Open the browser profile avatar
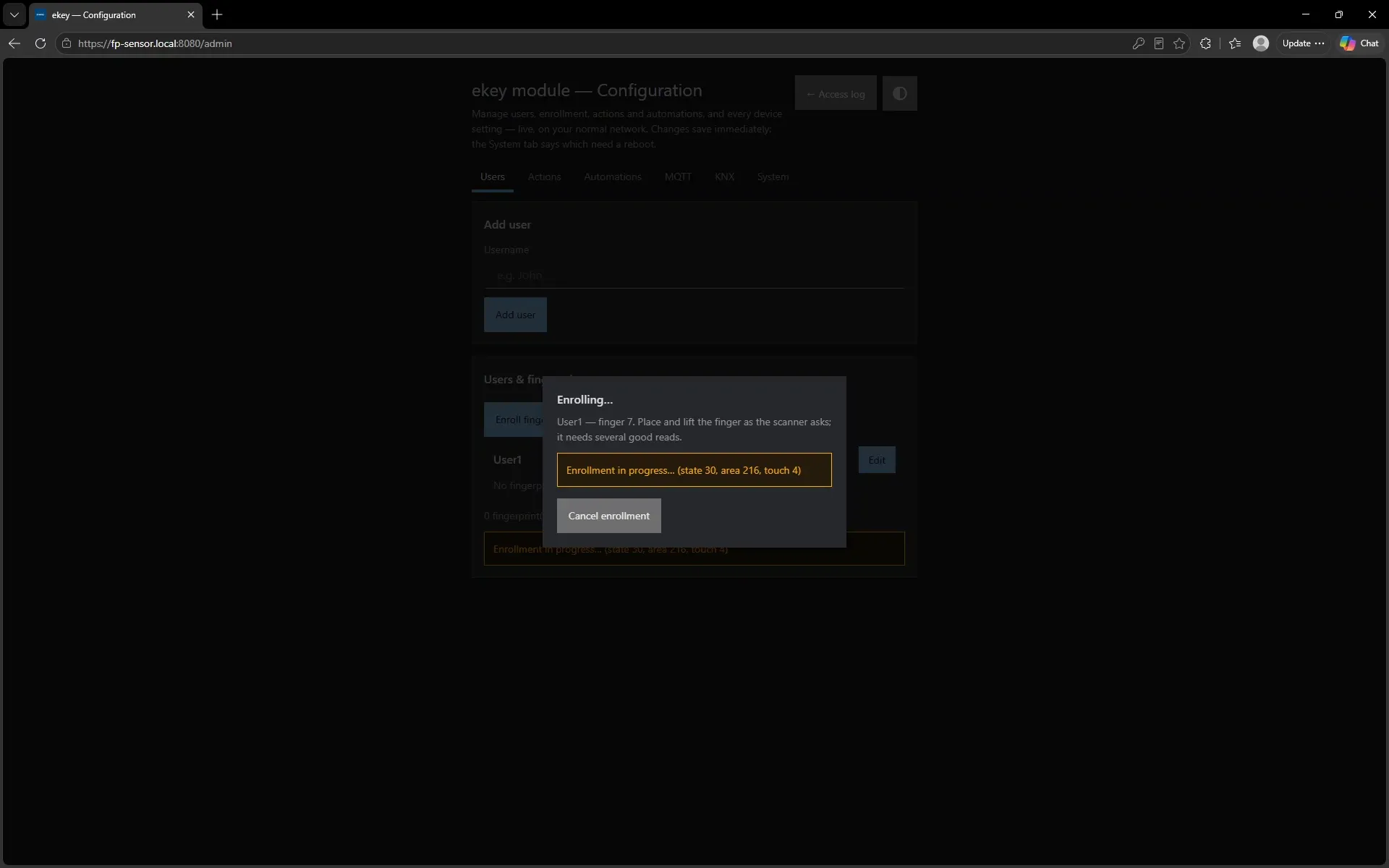Image resolution: width=1389 pixels, height=868 pixels. [1261, 43]
